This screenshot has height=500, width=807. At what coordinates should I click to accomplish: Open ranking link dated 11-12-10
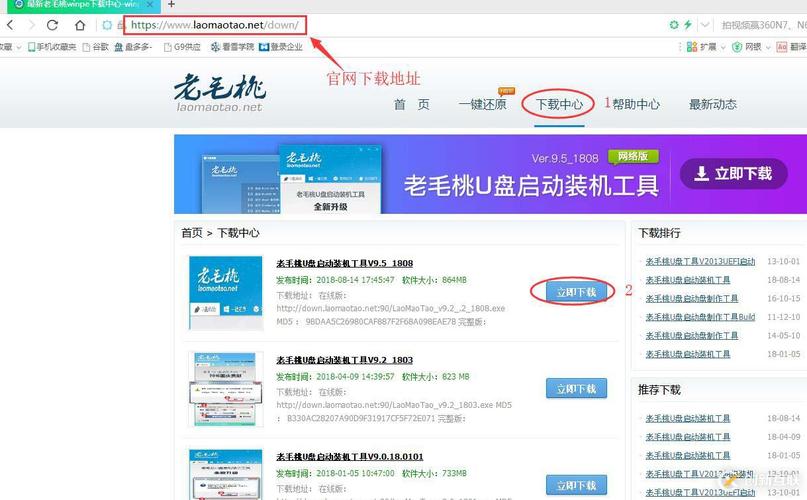point(700,317)
